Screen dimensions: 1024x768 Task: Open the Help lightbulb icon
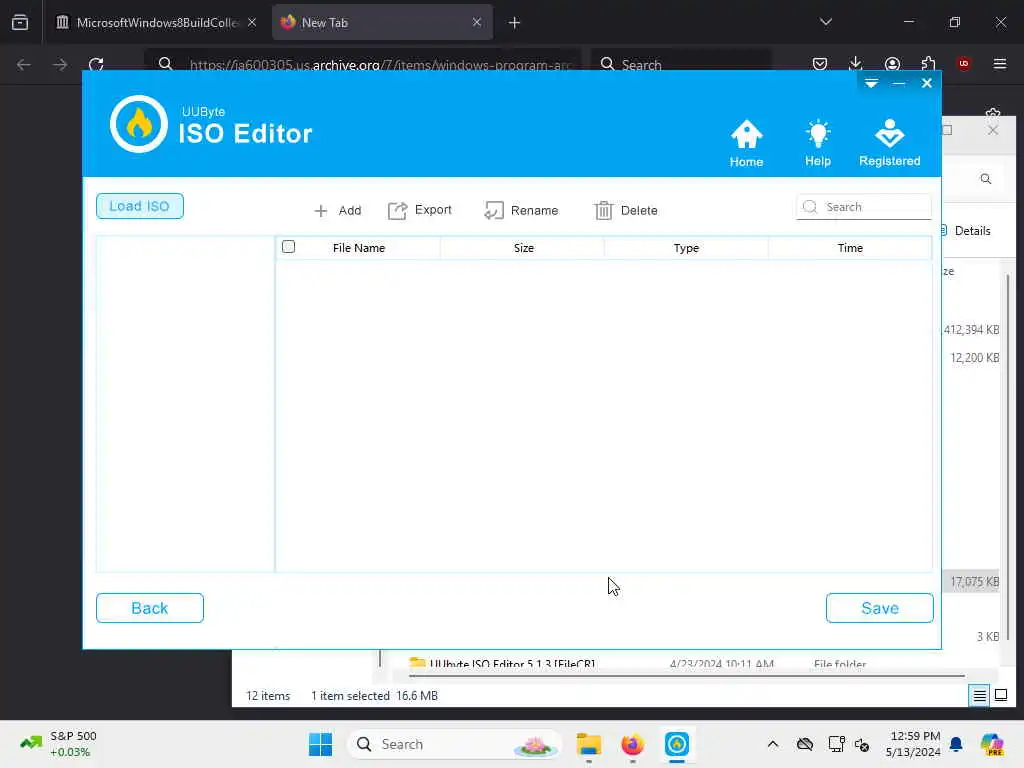point(818,144)
